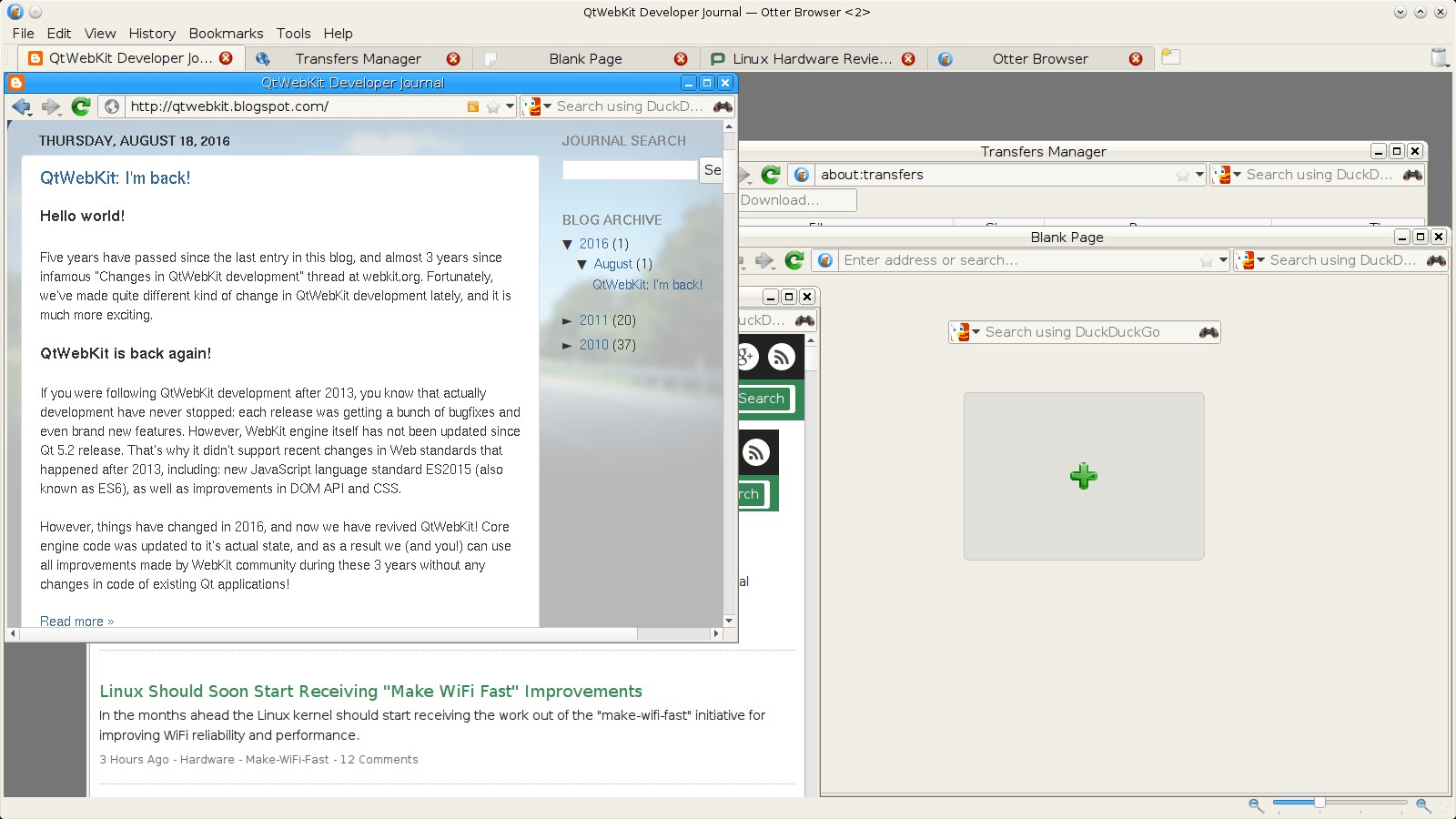Click the green plus to add a speed dial tile
Viewport: 1456px width, 819px height.
pyautogui.click(x=1083, y=476)
